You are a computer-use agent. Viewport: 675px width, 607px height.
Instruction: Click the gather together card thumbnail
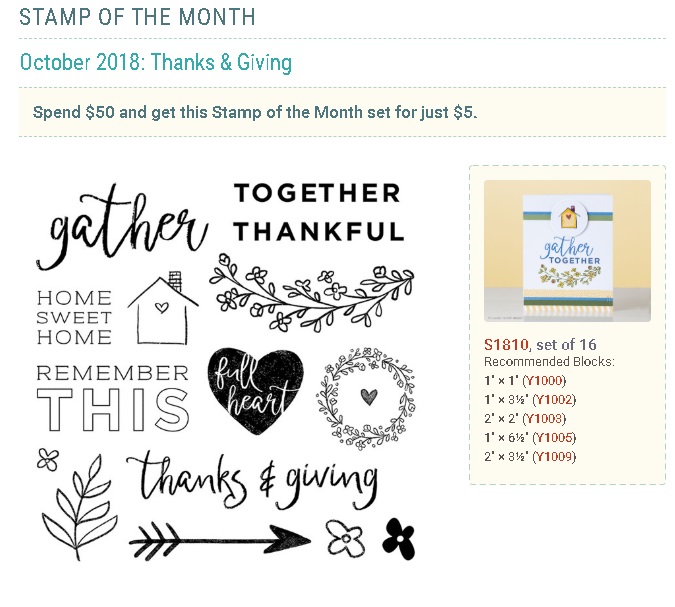(567, 251)
